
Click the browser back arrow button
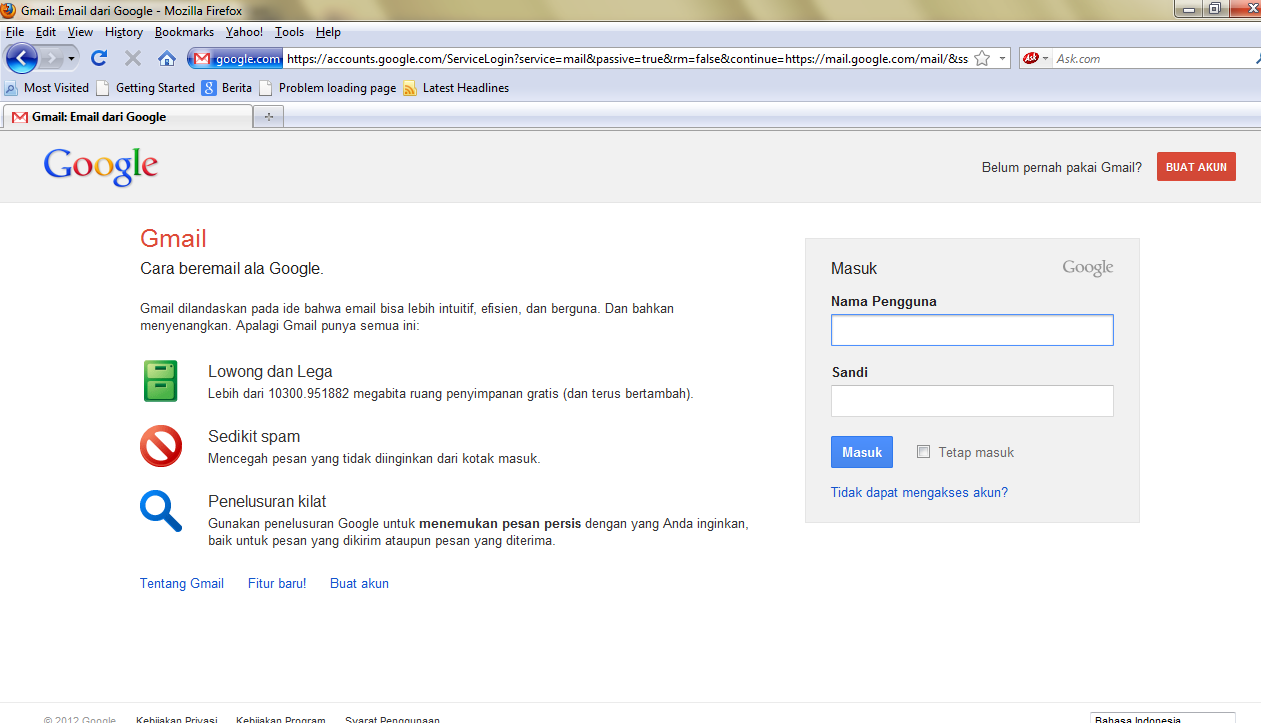tap(21, 58)
